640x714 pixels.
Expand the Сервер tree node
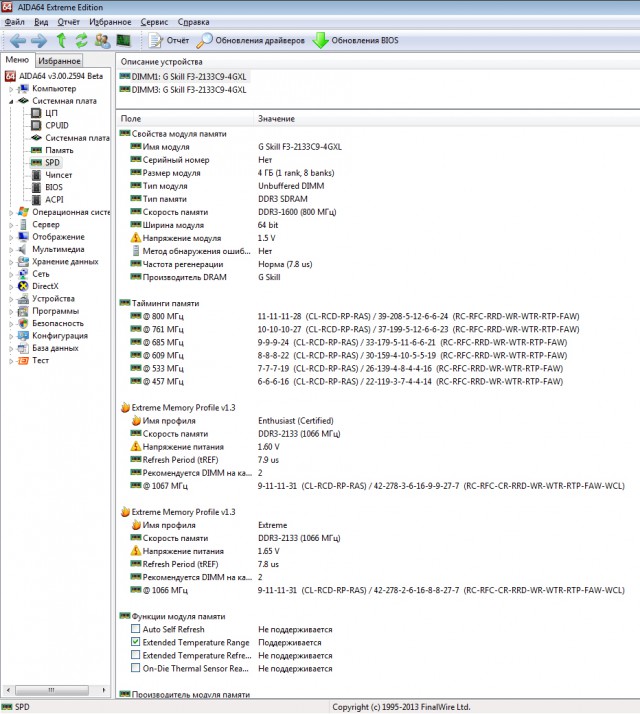[11, 224]
